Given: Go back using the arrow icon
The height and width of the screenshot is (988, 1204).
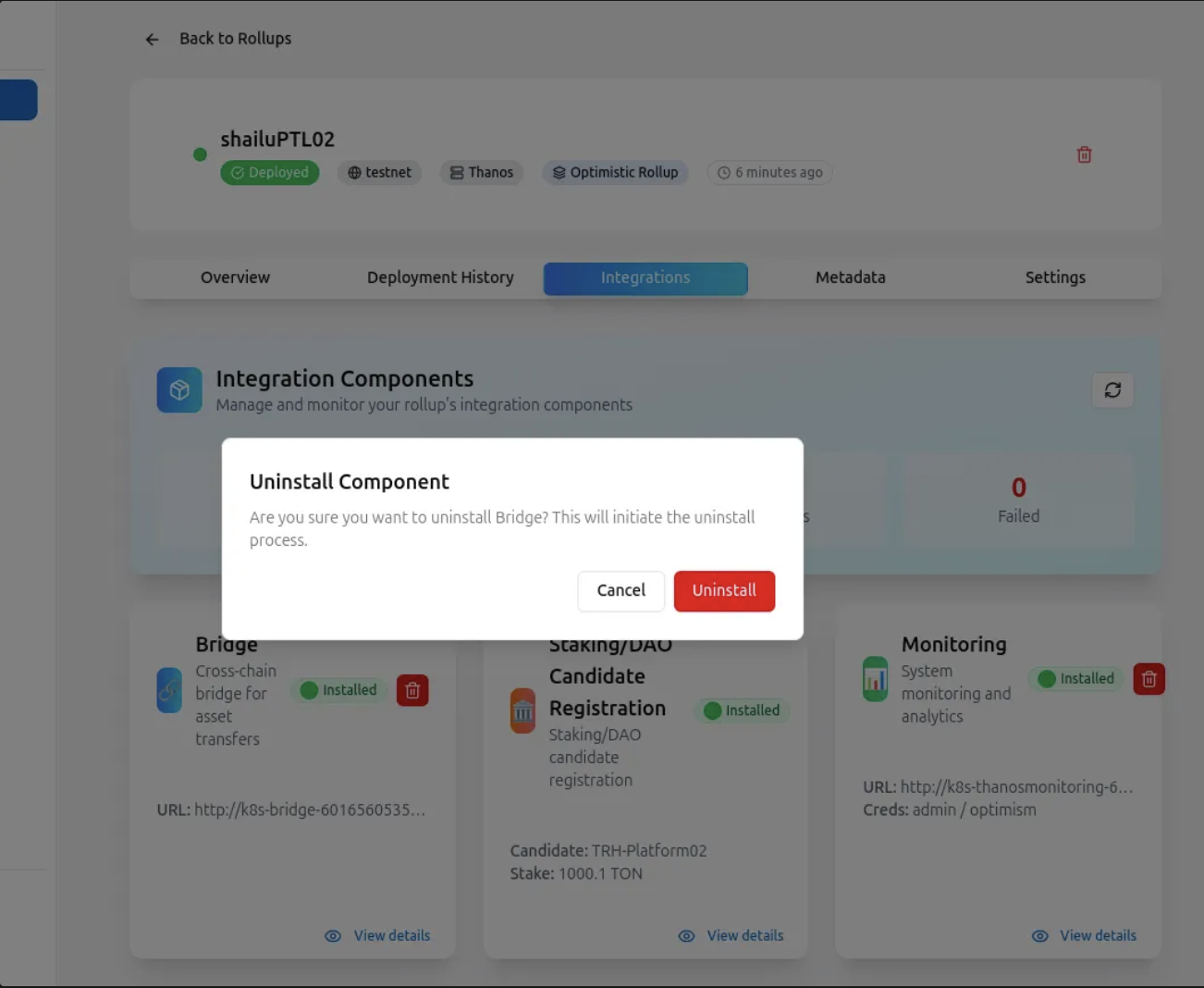Looking at the screenshot, I should pos(152,39).
